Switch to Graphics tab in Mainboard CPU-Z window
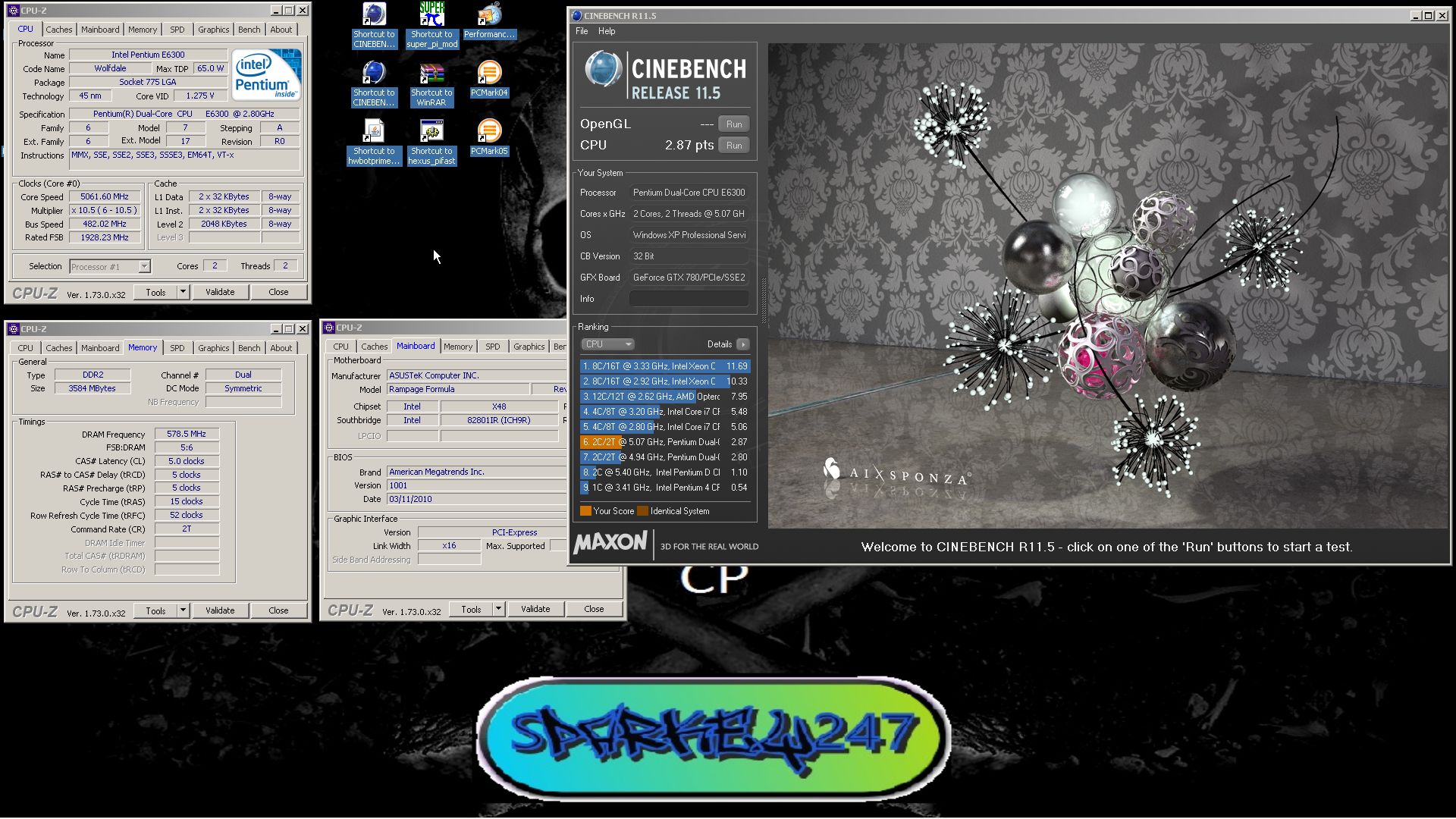This screenshot has height=819, width=1456. 529,347
